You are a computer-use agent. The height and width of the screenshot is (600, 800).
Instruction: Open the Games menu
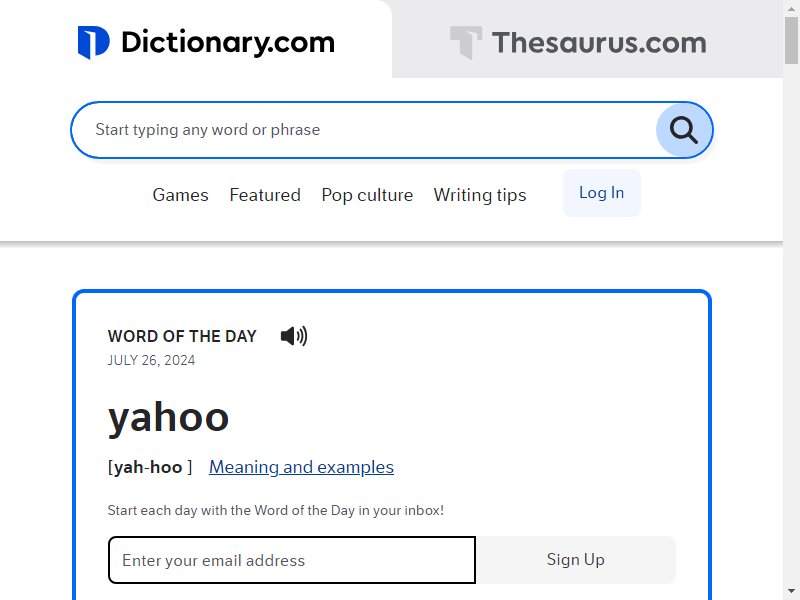[181, 195]
